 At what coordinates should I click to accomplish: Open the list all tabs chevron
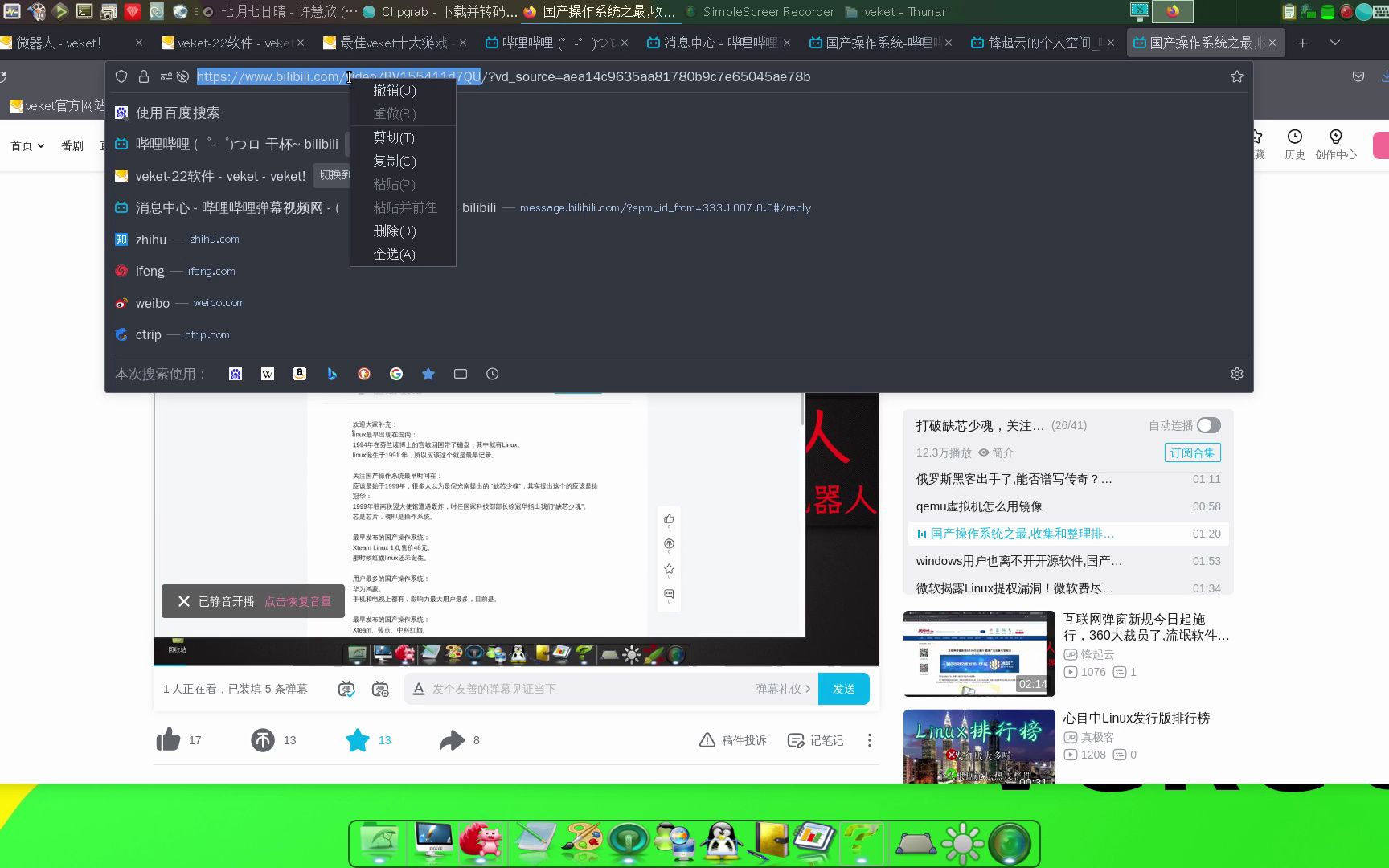[1334, 43]
